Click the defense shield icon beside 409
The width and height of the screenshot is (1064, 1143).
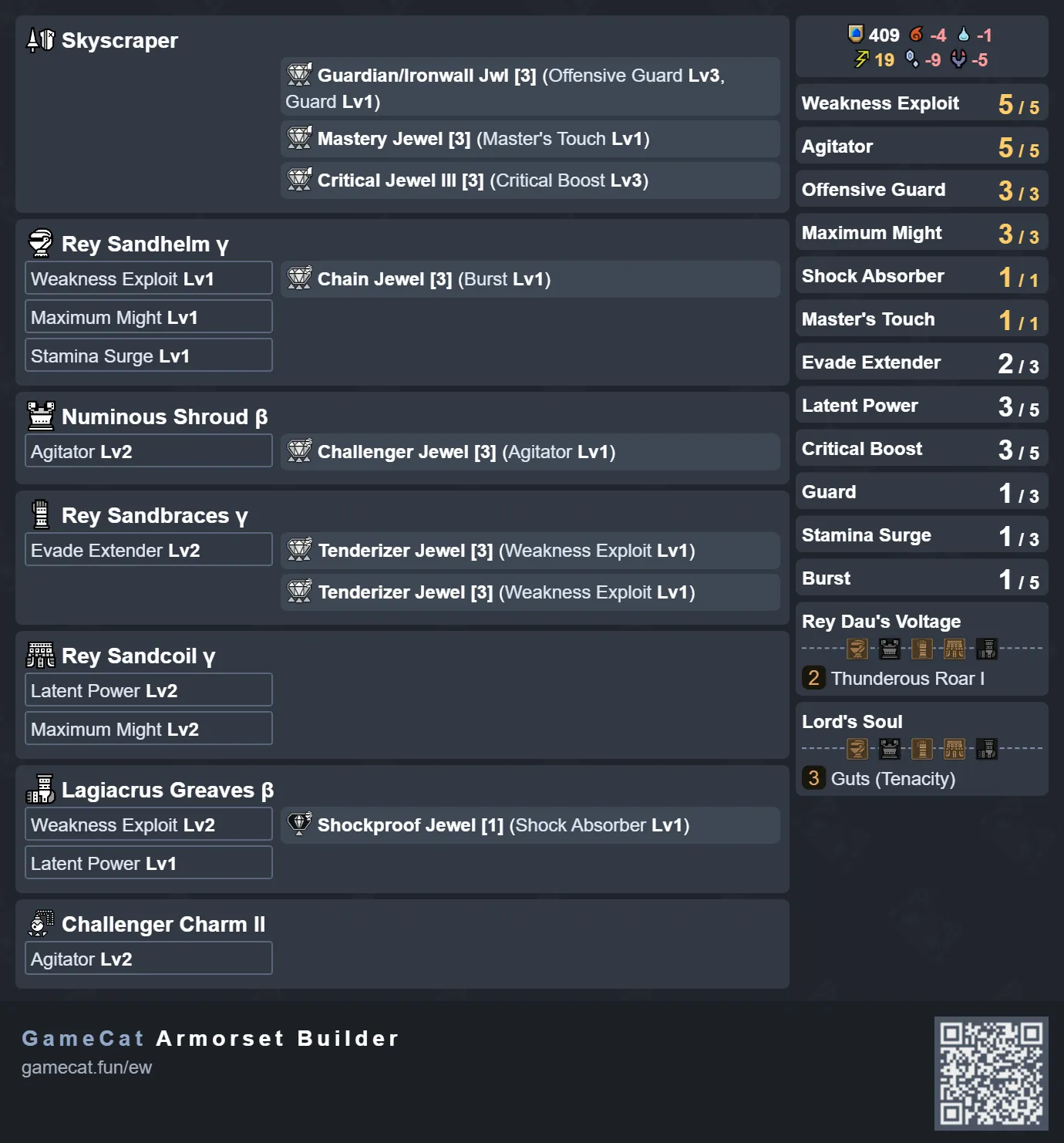point(856,34)
